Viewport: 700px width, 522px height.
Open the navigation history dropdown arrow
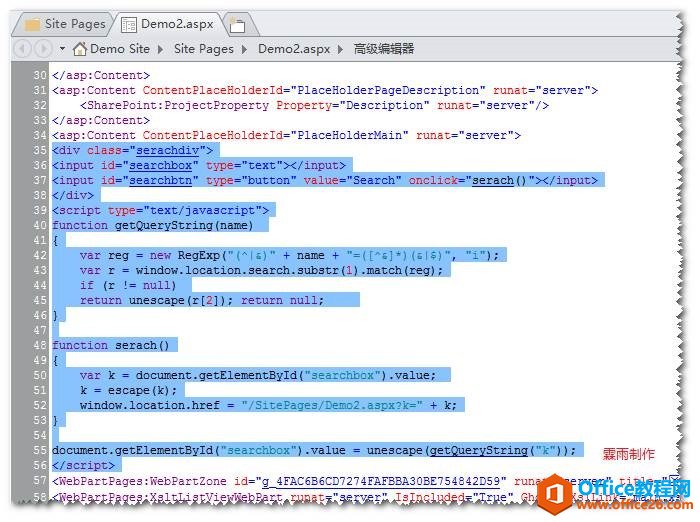click(x=62, y=48)
